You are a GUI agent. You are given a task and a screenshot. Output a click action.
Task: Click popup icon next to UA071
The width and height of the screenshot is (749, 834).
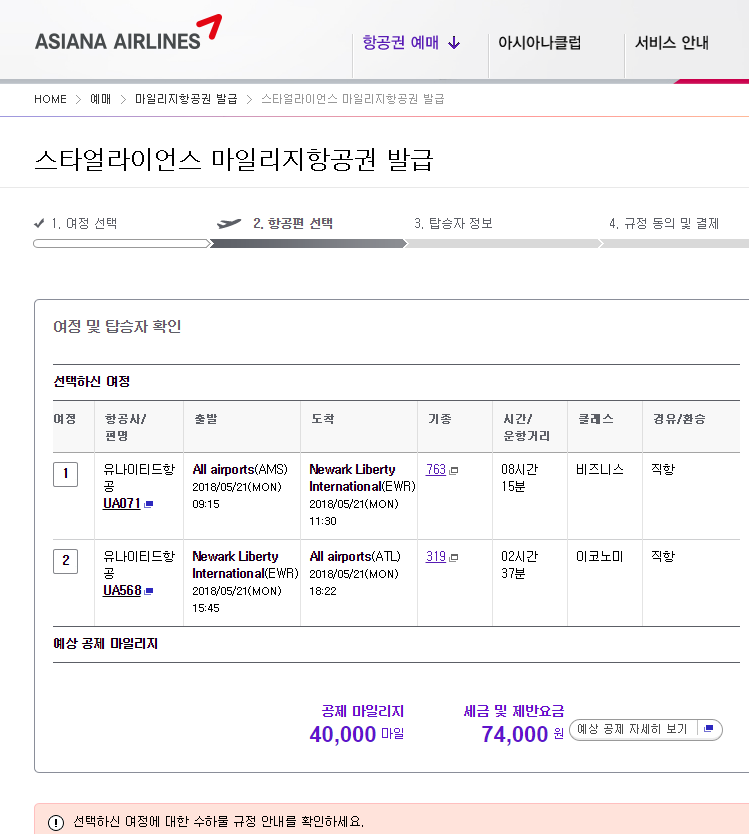click(148, 504)
